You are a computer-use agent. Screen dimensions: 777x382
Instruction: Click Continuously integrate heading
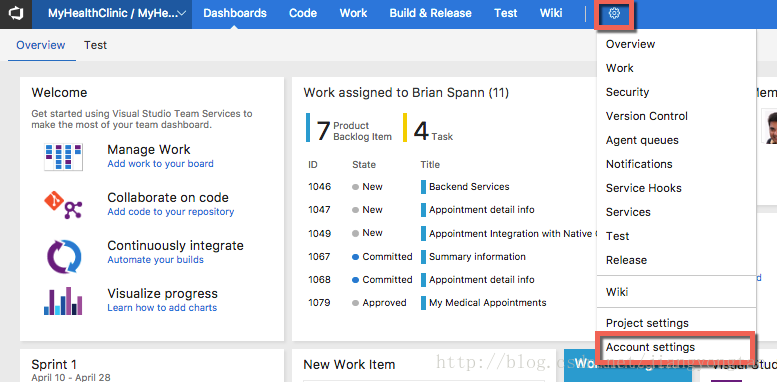175,246
